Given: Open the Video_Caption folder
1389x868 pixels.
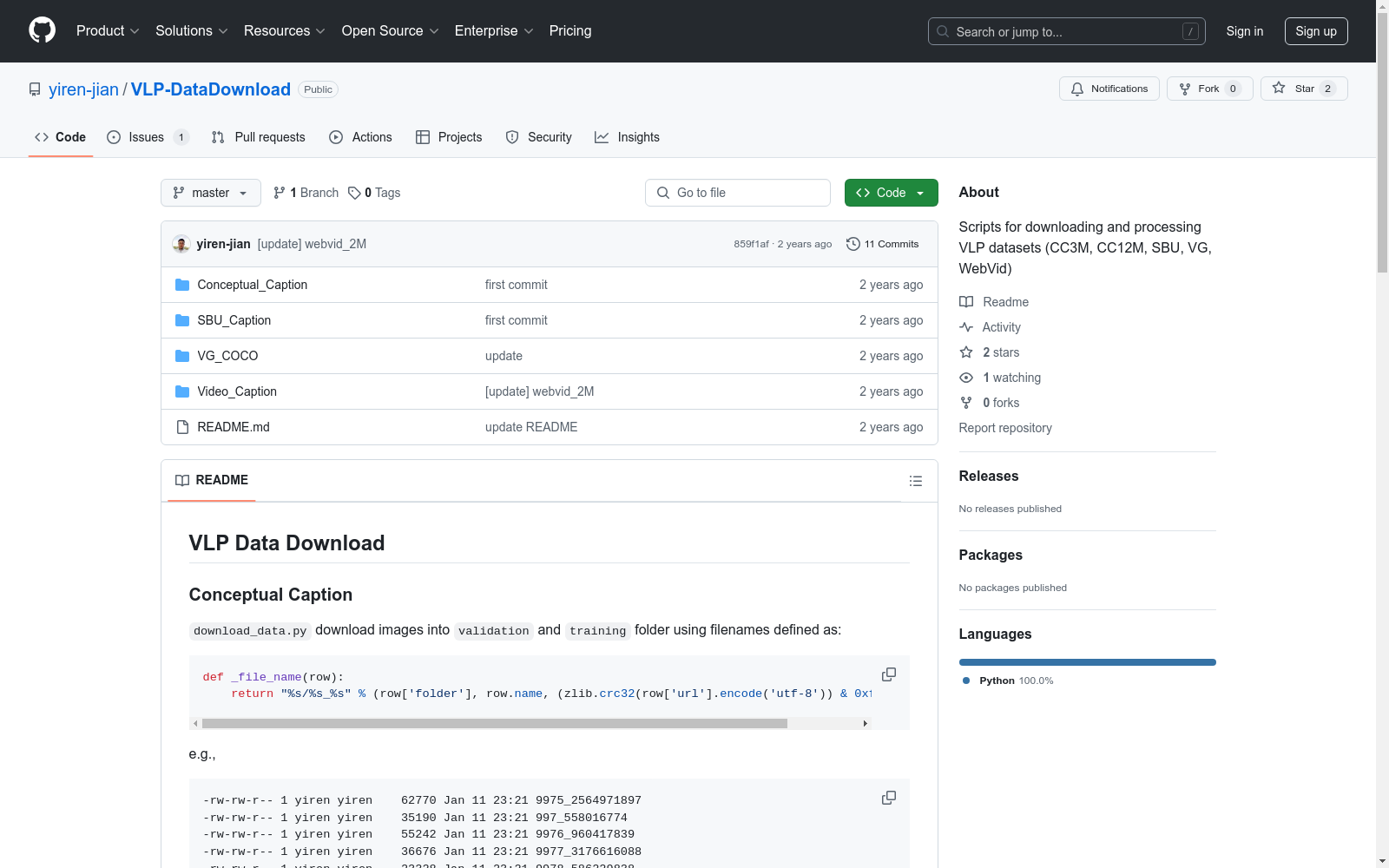Looking at the screenshot, I should click(237, 391).
